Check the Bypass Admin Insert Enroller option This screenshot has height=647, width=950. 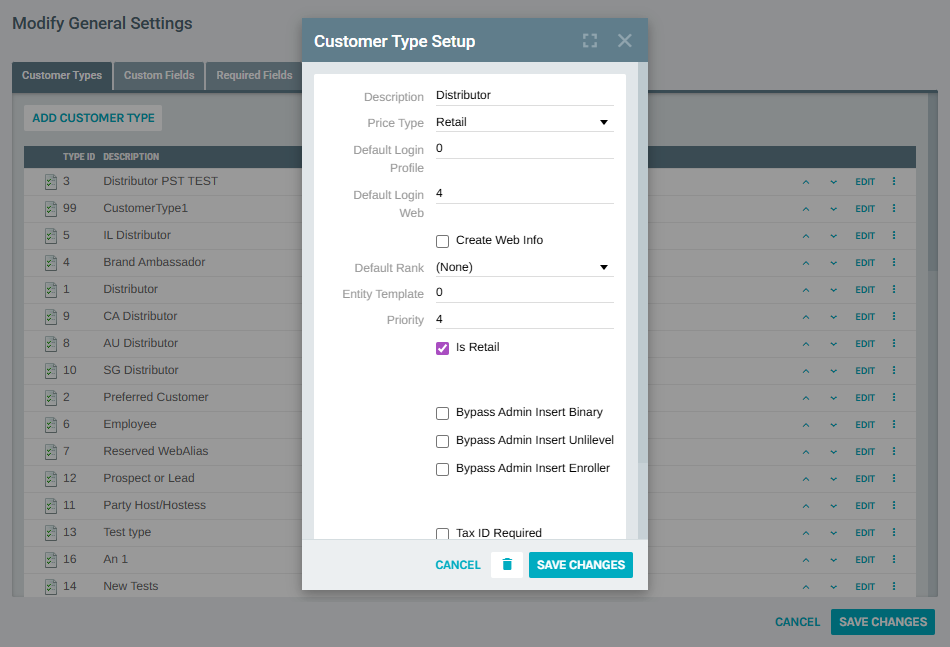[x=442, y=469]
